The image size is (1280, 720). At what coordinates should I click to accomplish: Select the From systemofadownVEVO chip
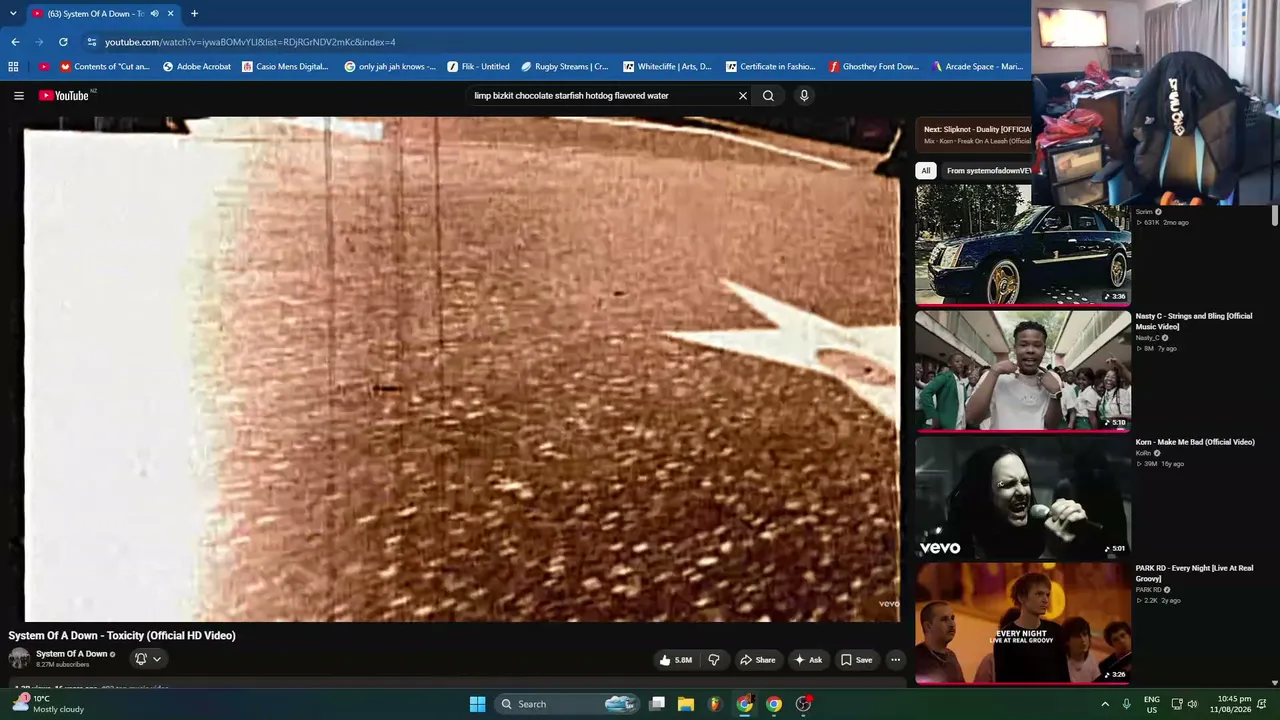tap(988, 171)
